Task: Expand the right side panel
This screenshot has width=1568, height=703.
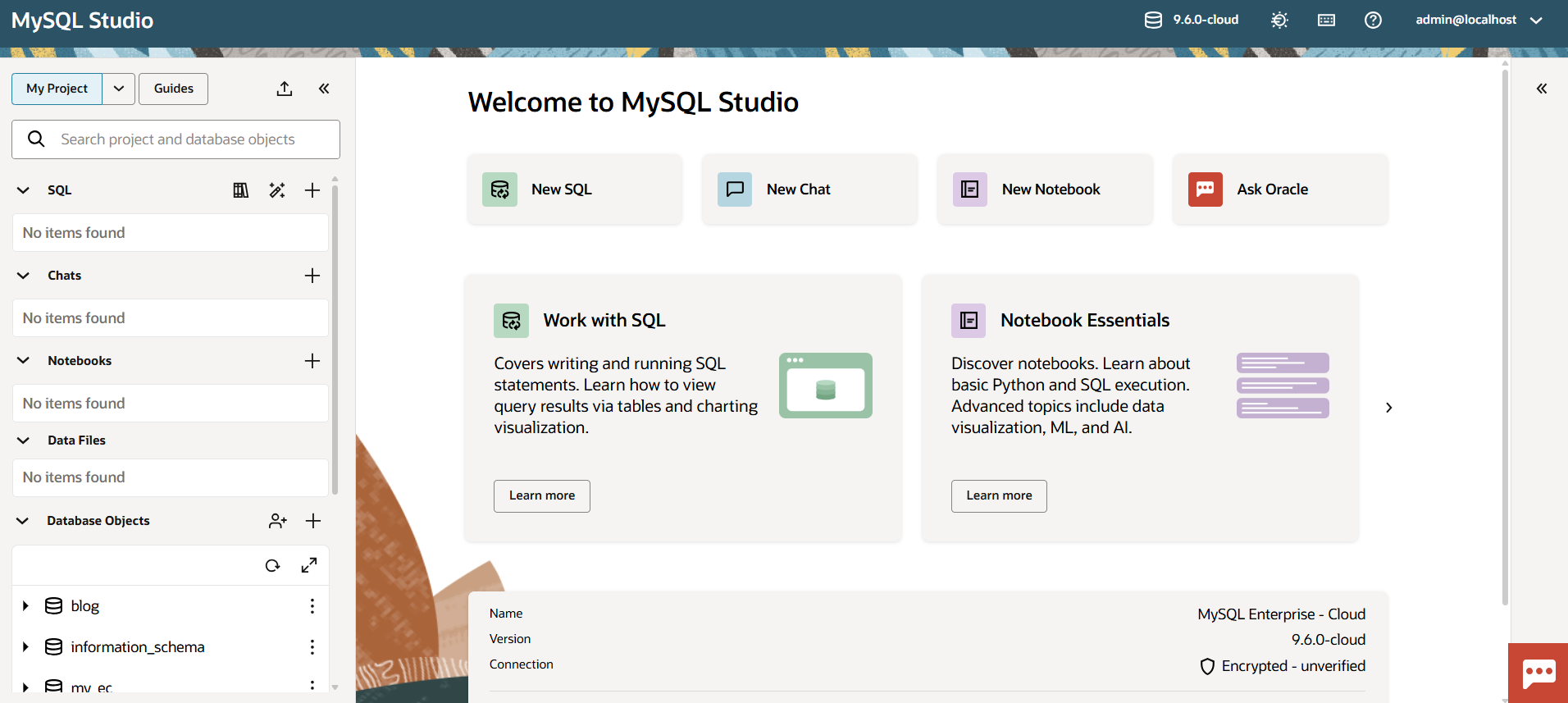Action: click(1542, 89)
